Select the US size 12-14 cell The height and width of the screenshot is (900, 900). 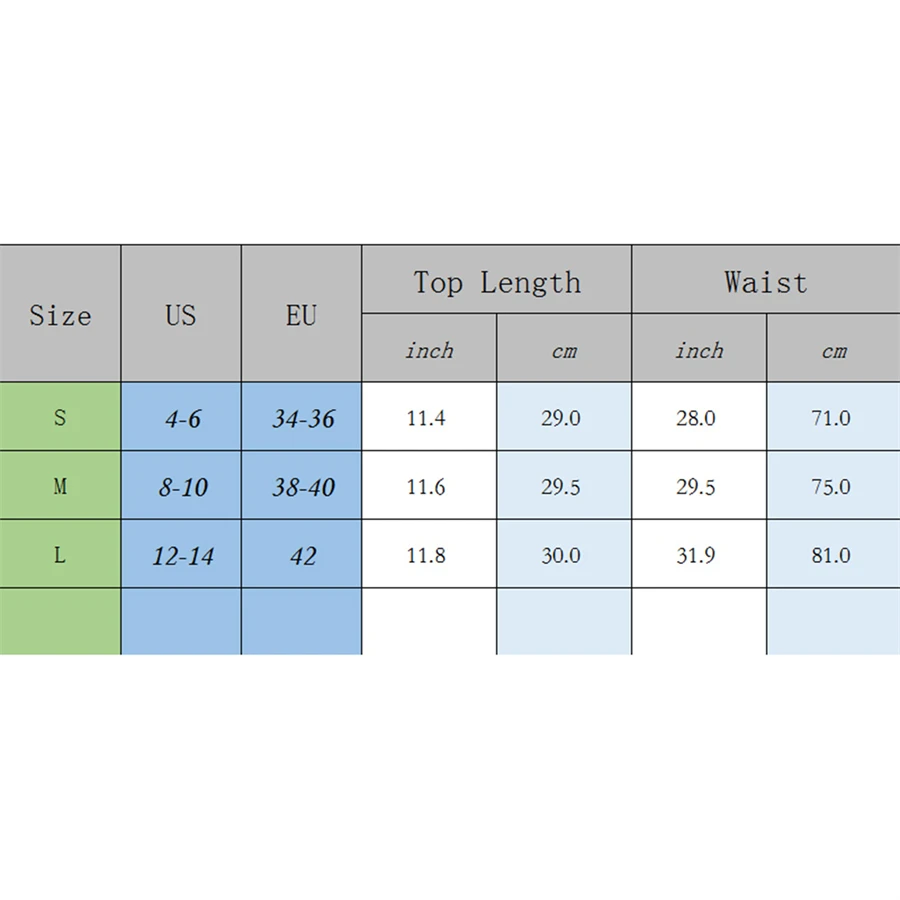pyautogui.click(x=182, y=555)
